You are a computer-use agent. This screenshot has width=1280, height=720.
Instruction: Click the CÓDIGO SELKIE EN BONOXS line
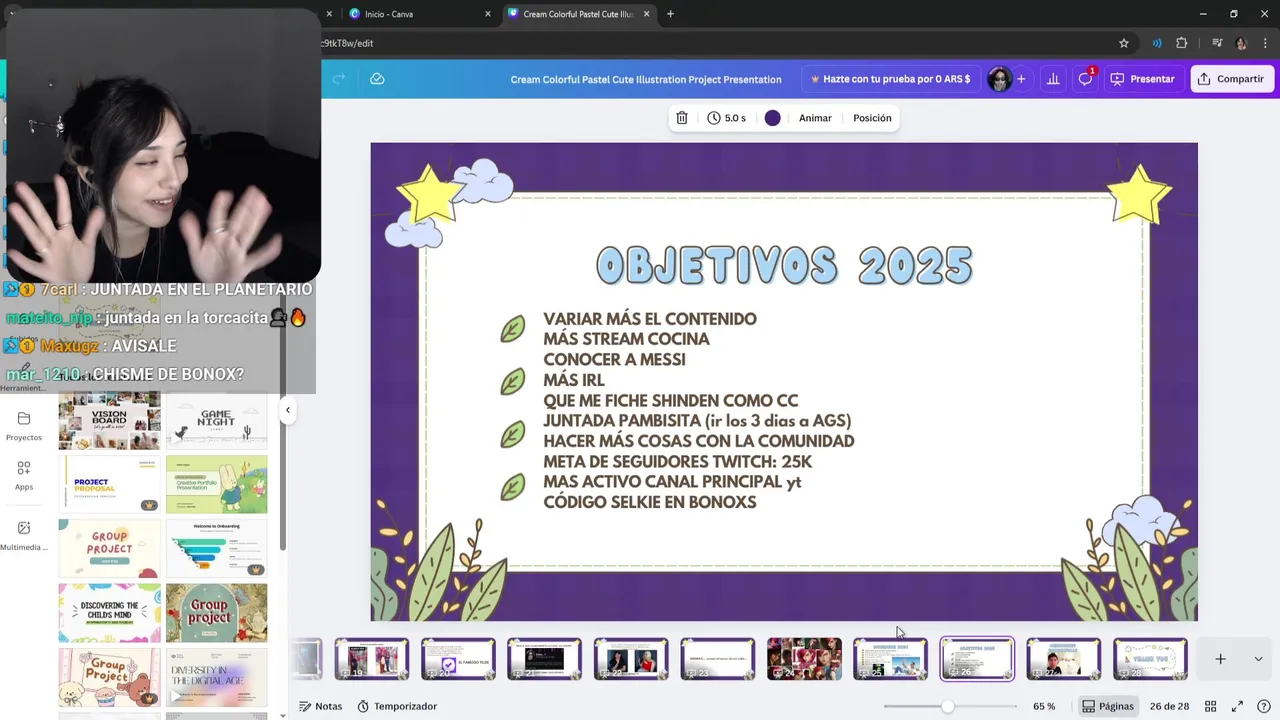649,502
